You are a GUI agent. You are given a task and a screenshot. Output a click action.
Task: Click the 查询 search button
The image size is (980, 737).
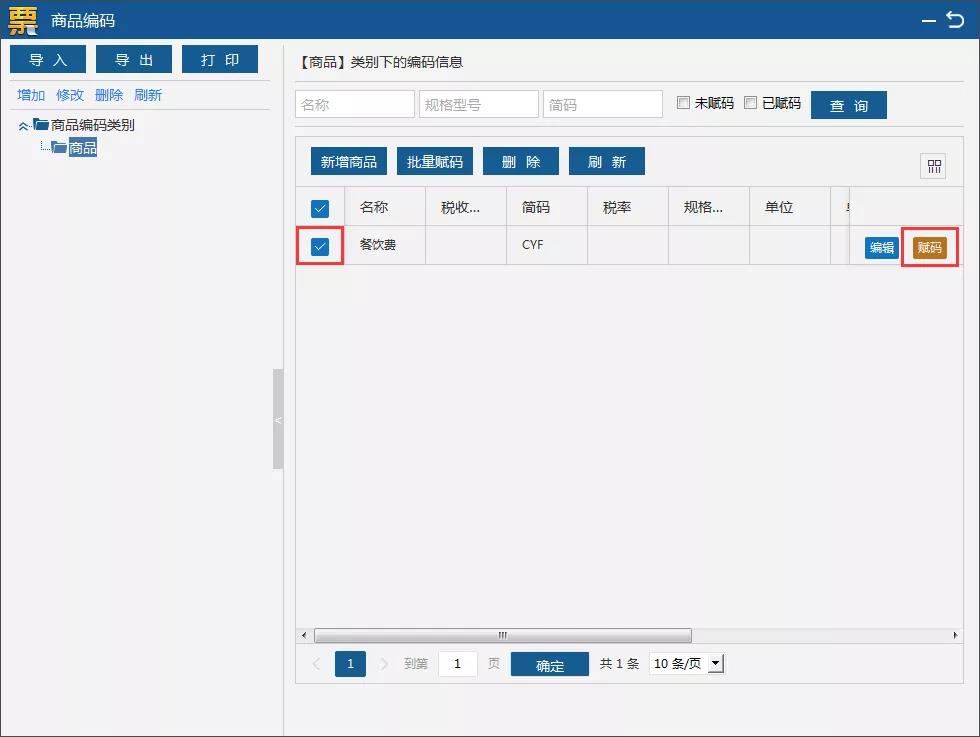[x=849, y=105]
